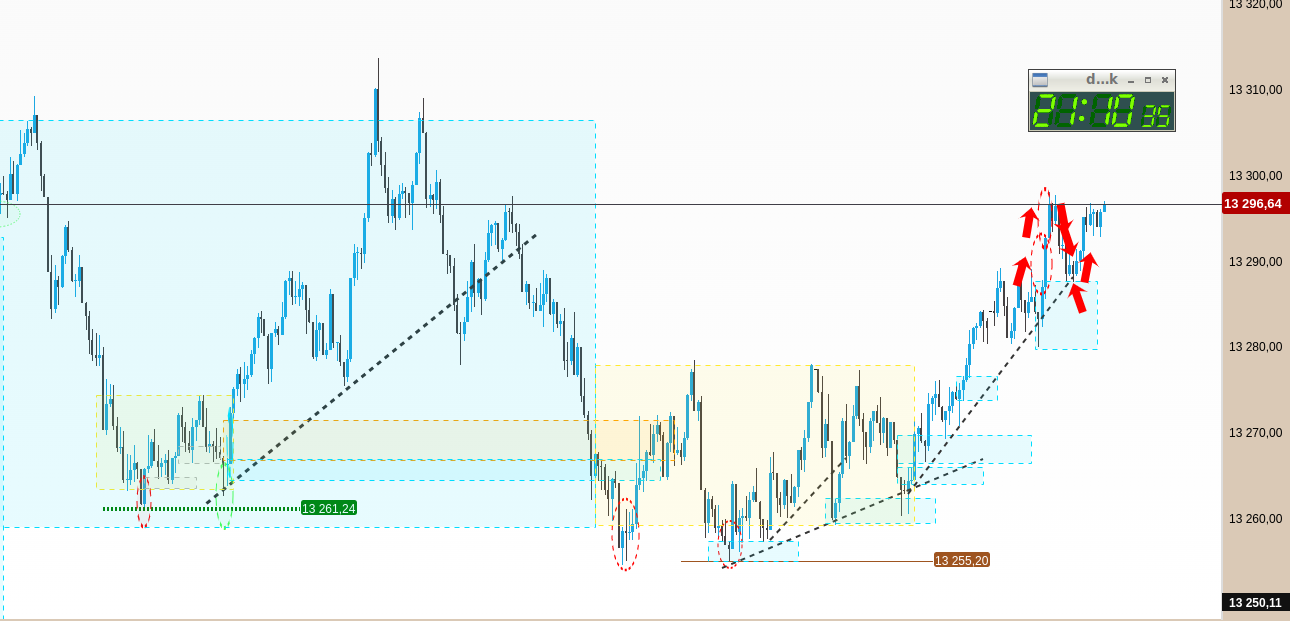Close the small digital clock window
Screen dimensions: 1290x621
(1165, 80)
